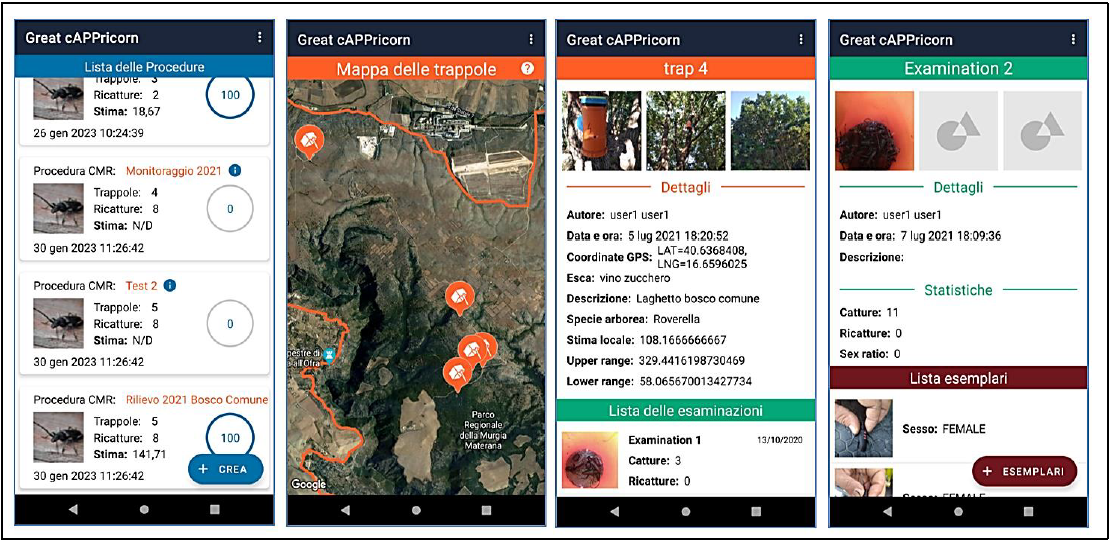Image resolution: width=1109 pixels, height=541 pixels.
Task: Open Rilievo 2021 Bosco Comune procedure
Action: (x=197, y=400)
